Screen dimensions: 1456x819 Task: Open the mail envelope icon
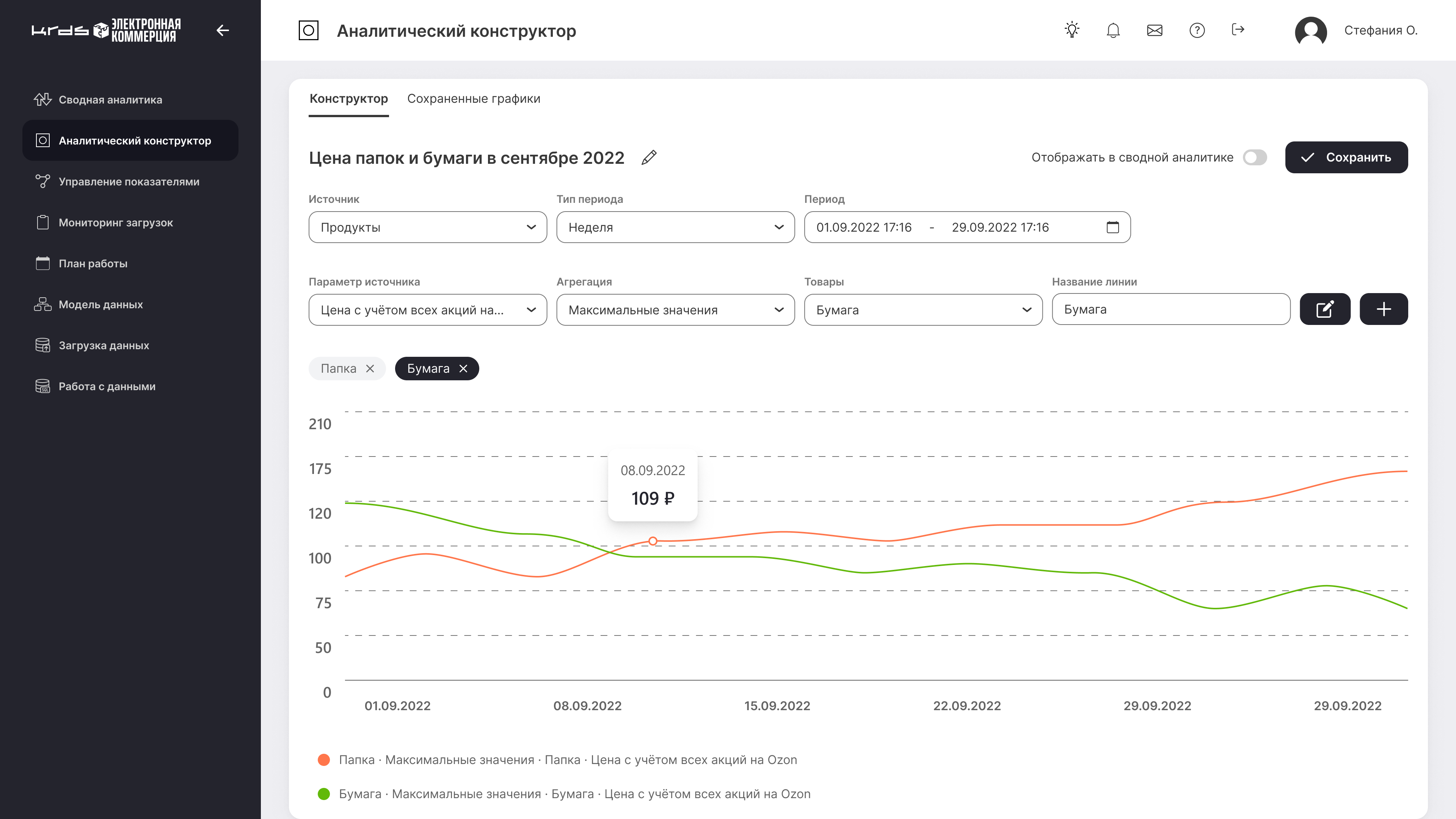tap(1155, 30)
